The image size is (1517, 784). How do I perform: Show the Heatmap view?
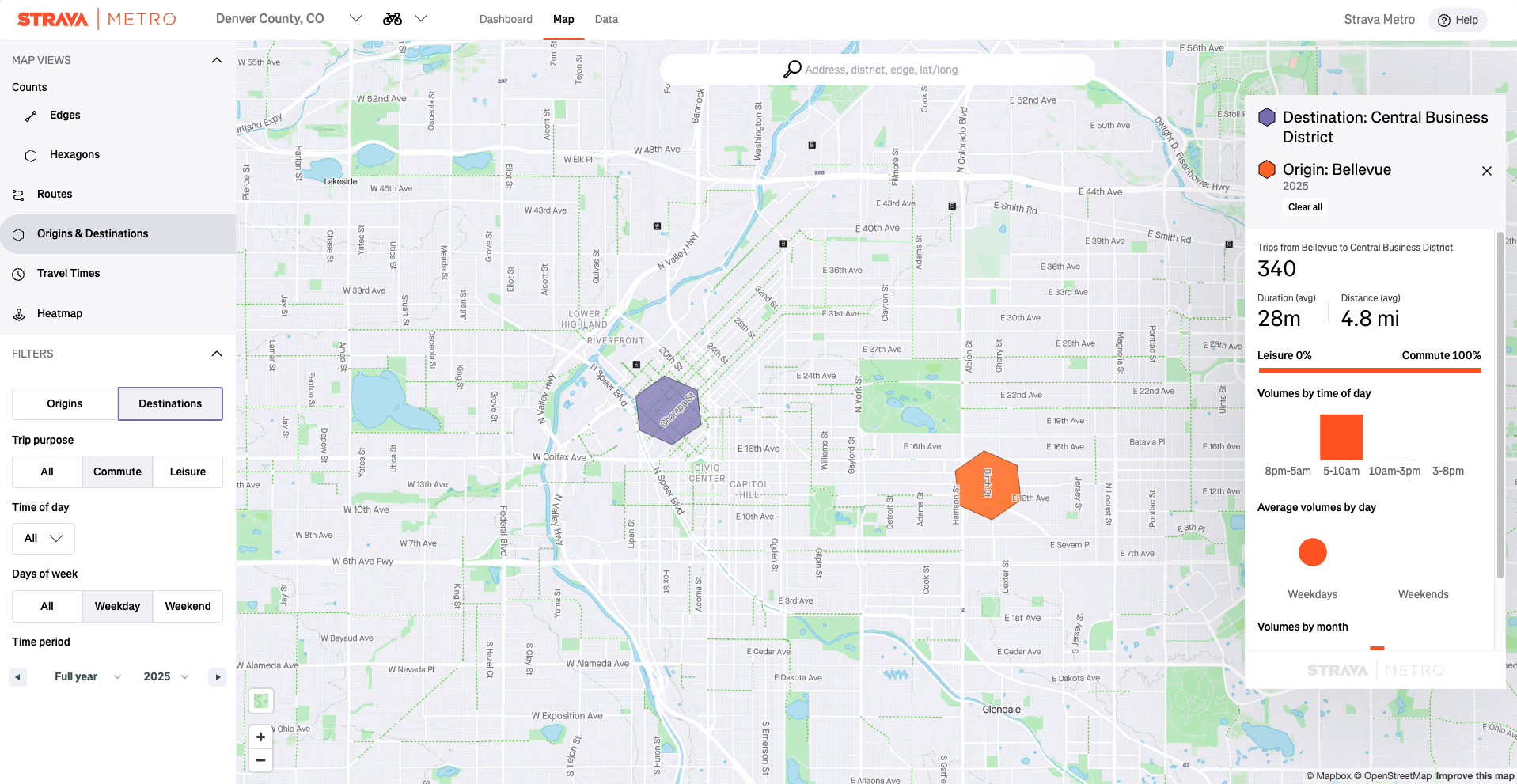click(x=59, y=313)
